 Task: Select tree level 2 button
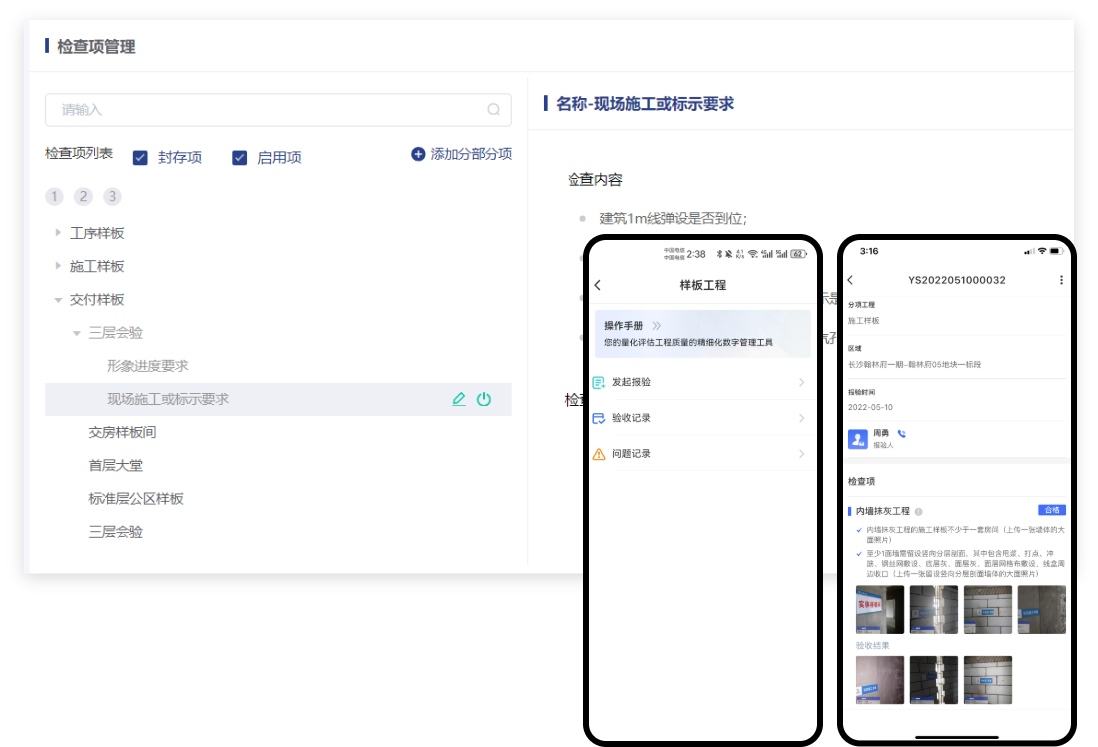coord(83,197)
